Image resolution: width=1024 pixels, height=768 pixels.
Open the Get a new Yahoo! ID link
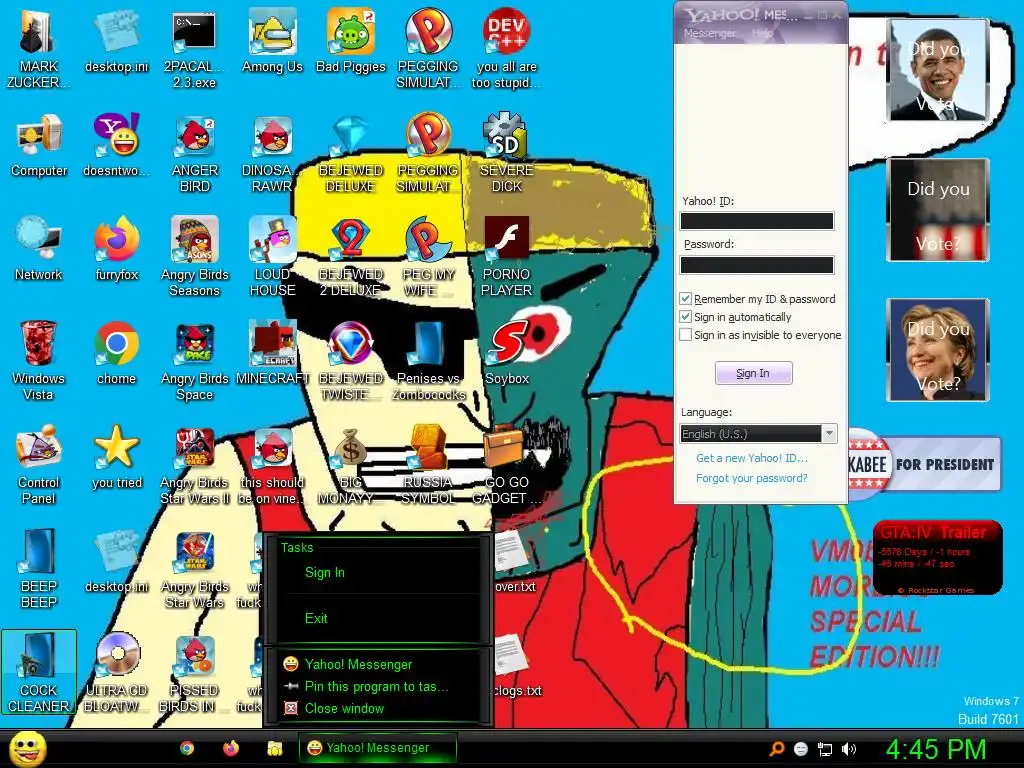pyautogui.click(x=752, y=458)
